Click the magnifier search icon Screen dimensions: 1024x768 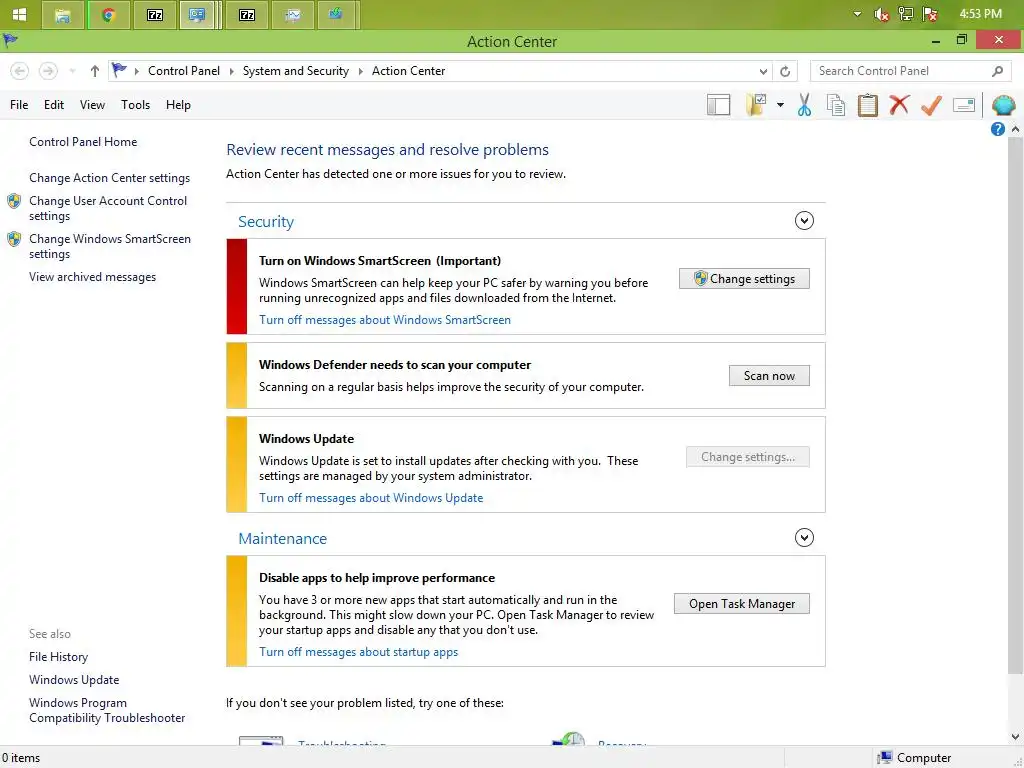pos(997,71)
